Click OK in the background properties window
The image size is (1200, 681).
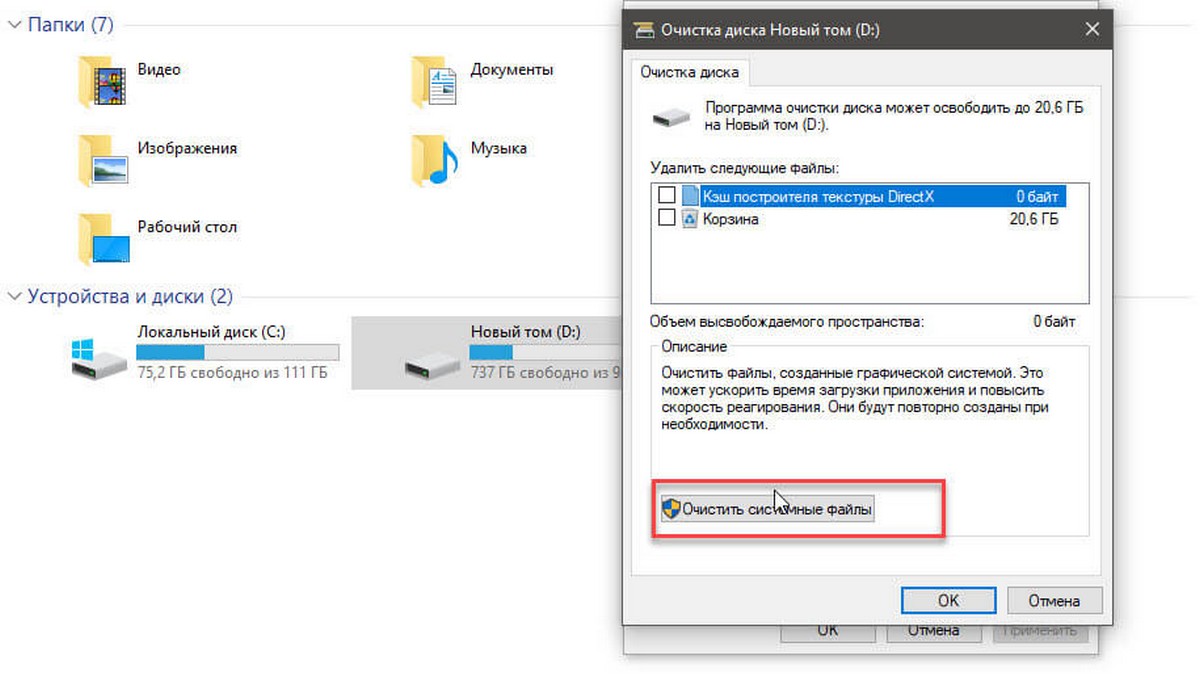(x=828, y=631)
